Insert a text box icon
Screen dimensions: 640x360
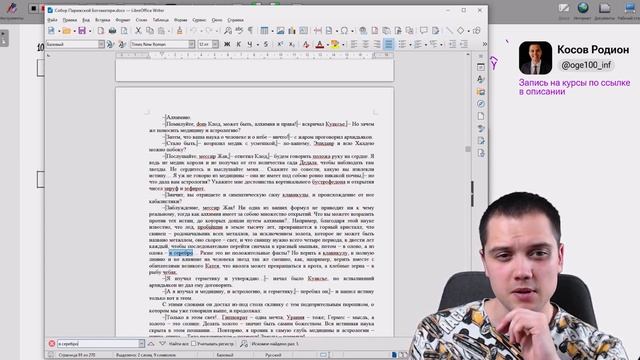[x=303, y=31]
